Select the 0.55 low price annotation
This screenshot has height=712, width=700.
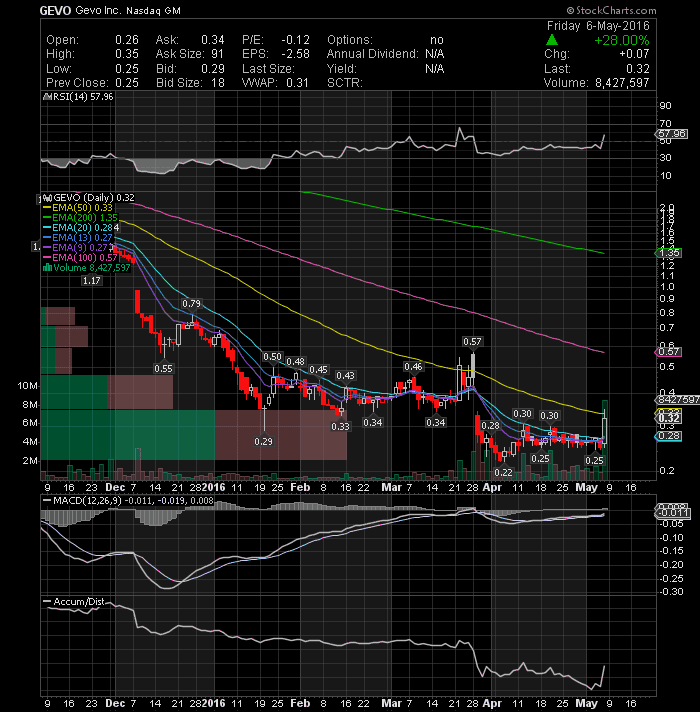163,368
